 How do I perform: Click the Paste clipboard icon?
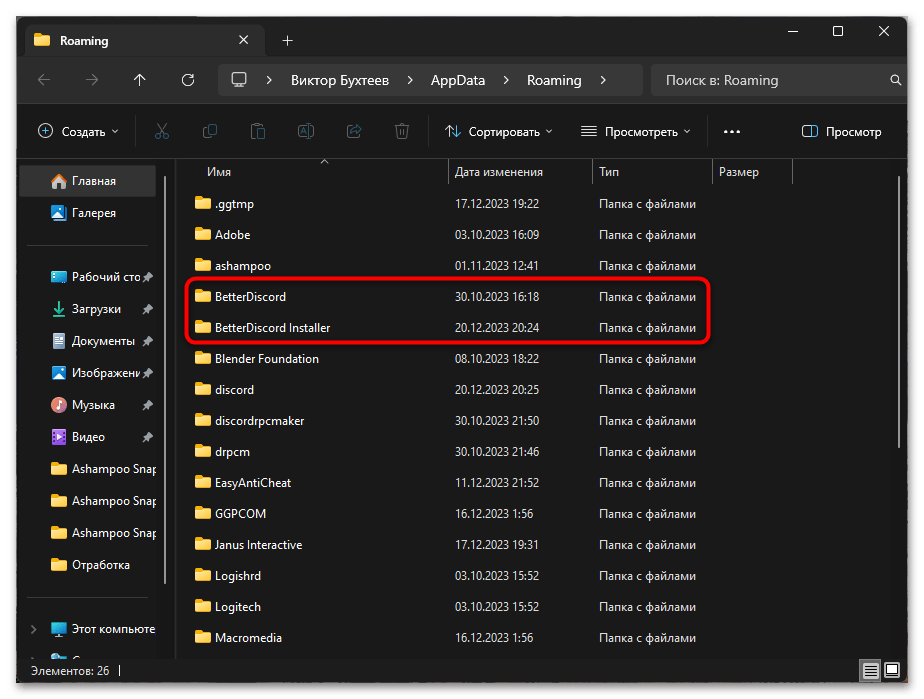pos(258,131)
